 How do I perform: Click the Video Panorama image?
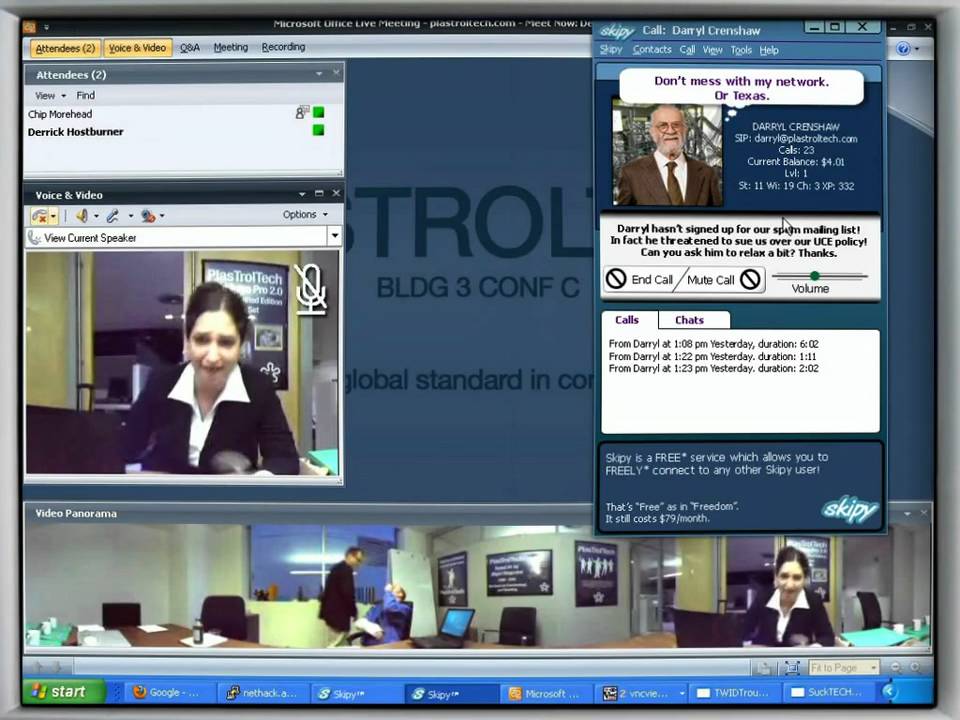[478, 586]
